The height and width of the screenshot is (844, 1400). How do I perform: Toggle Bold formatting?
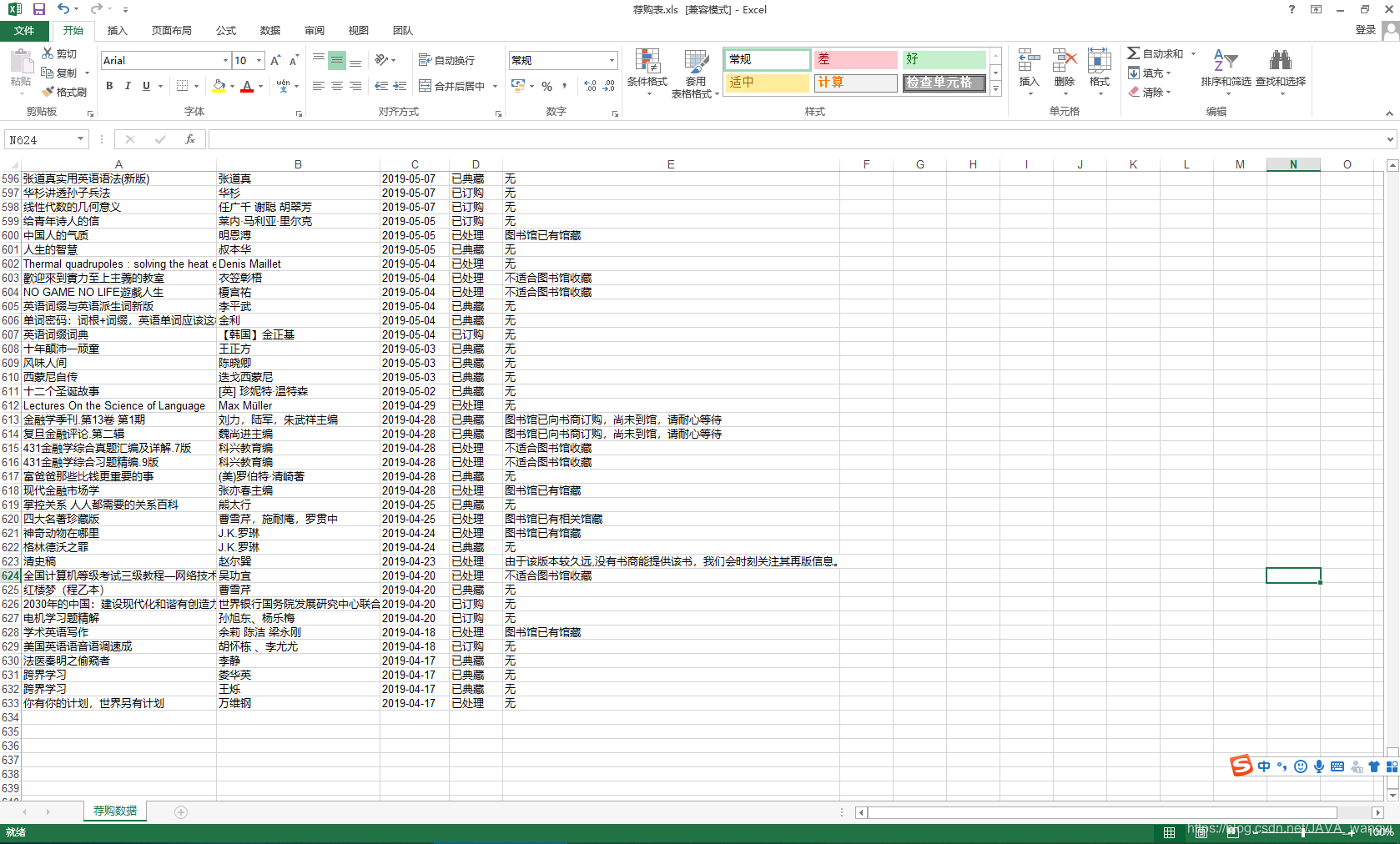click(109, 86)
